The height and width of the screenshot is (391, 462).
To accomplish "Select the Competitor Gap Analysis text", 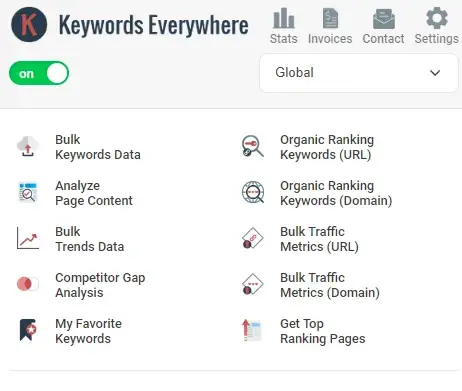I will [100, 285].
